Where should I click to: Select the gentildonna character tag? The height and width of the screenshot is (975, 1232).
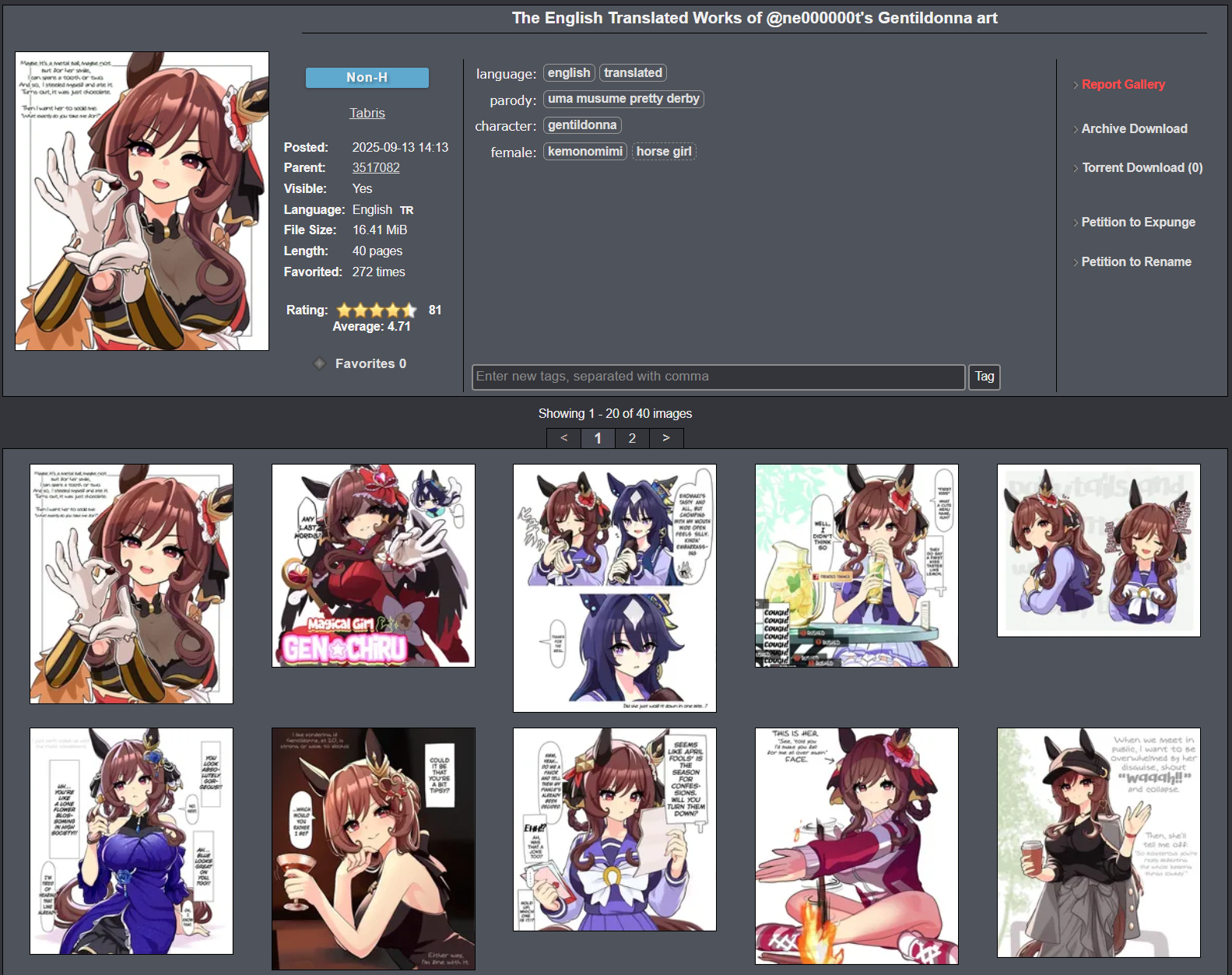click(x=582, y=125)
